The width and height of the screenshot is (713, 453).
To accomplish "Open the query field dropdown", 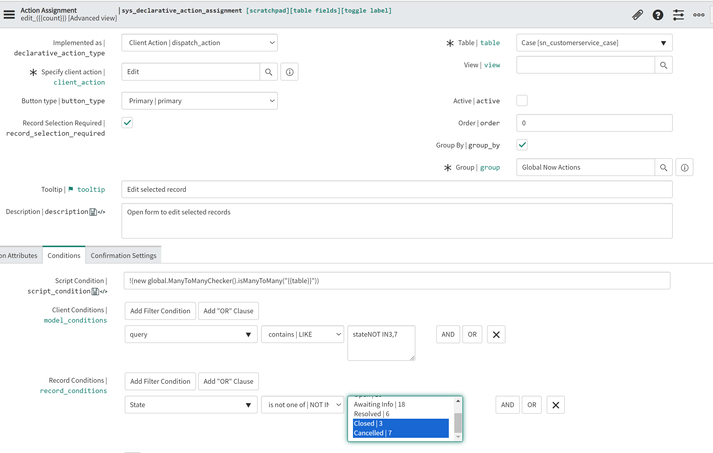I will pyautogui.click(x=191, y=334).
